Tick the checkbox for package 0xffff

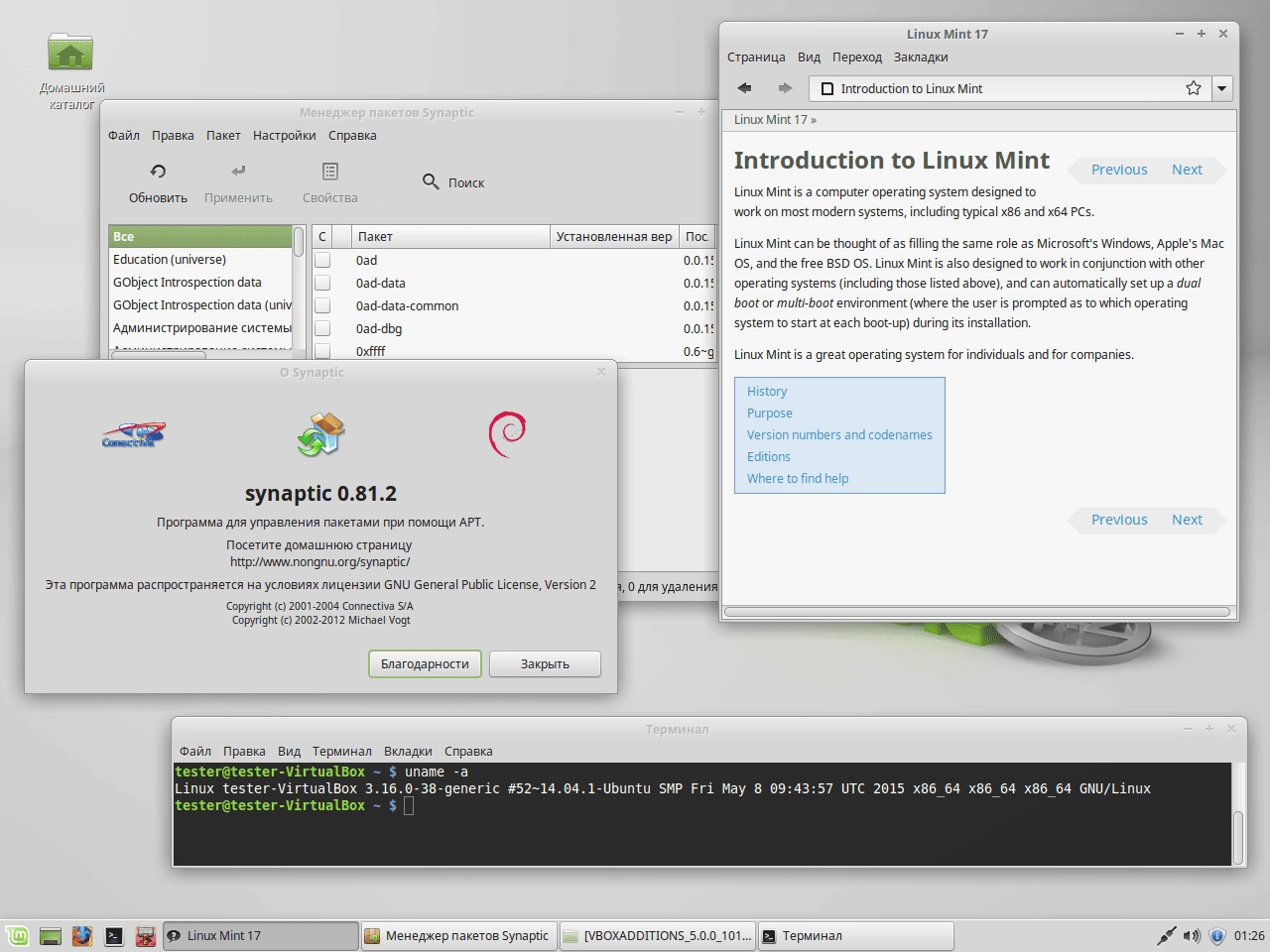(322, 351)
